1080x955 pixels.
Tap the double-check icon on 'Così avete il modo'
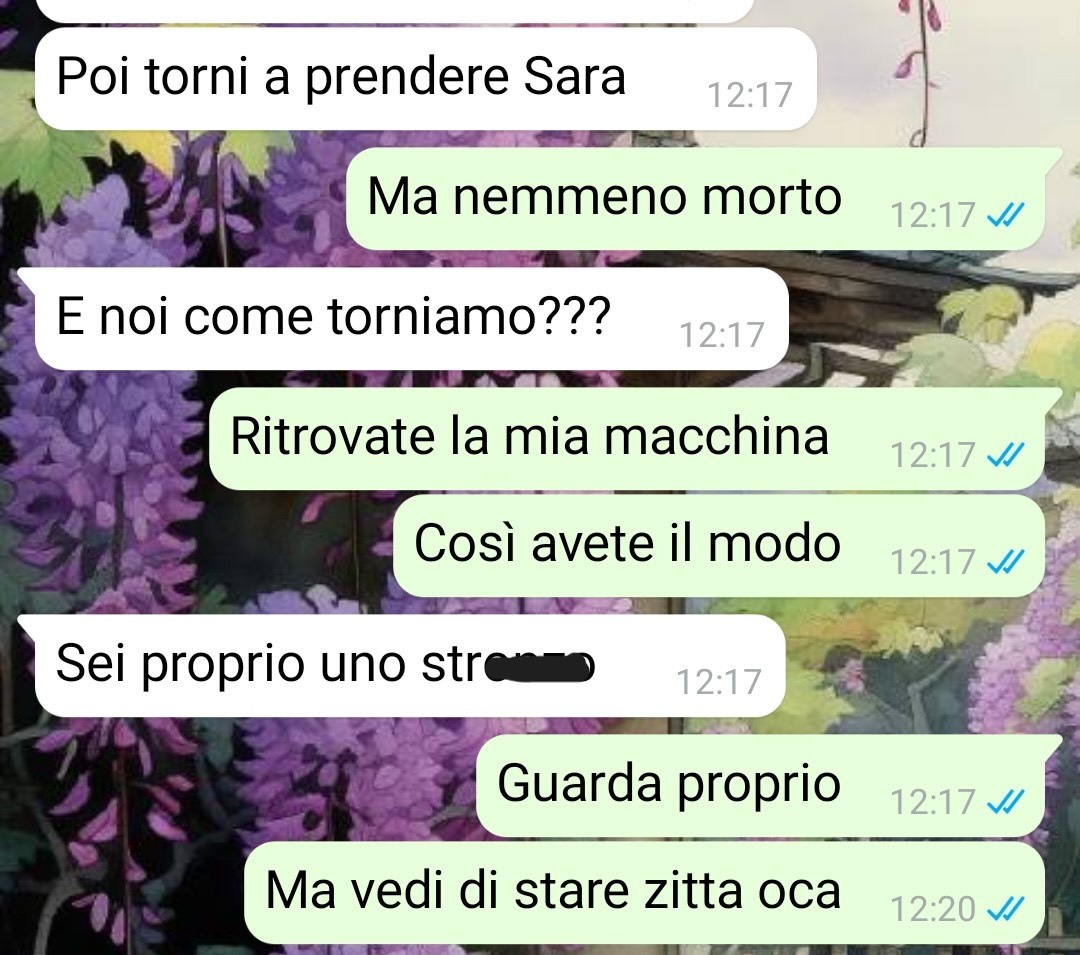click(1005, 563)
